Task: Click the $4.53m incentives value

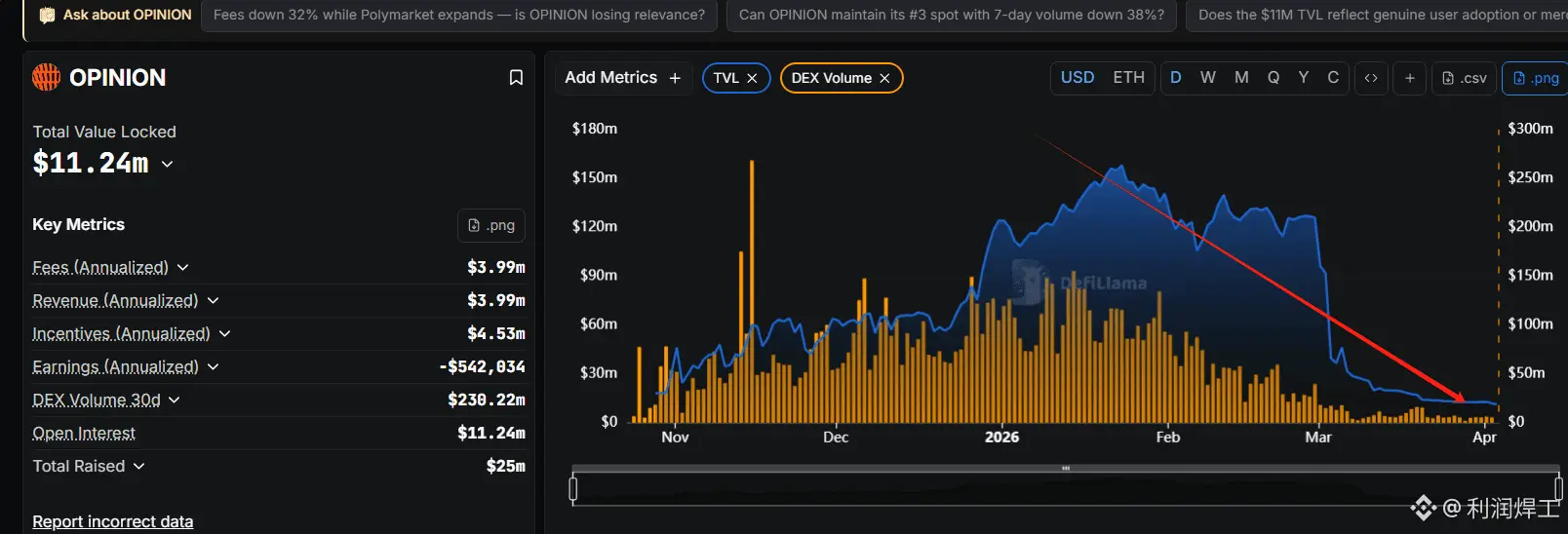Action: tap(496, 333)
